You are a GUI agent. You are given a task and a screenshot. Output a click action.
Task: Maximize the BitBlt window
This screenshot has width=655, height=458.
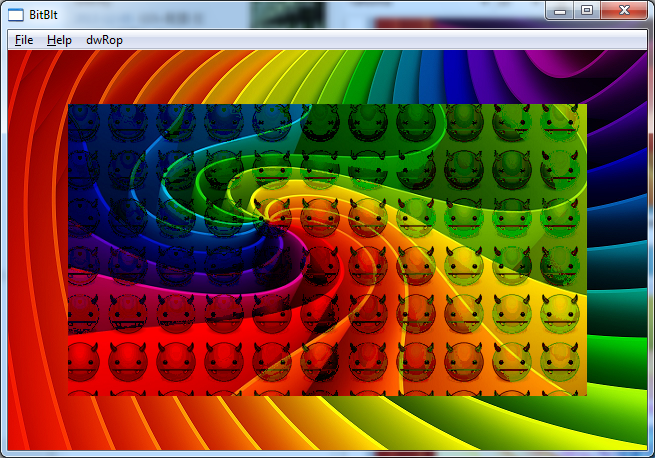point(587,10)
